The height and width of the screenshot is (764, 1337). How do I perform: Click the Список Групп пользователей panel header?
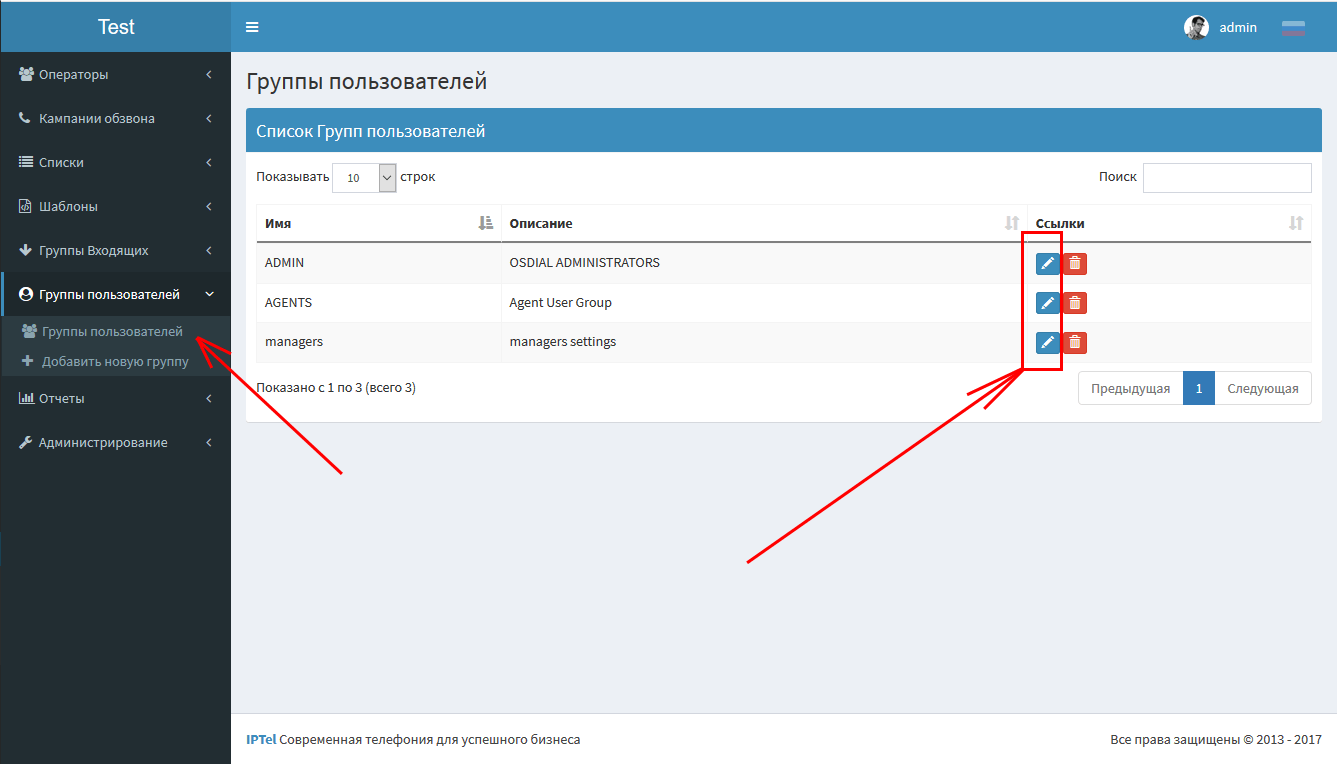click(784, 131)
